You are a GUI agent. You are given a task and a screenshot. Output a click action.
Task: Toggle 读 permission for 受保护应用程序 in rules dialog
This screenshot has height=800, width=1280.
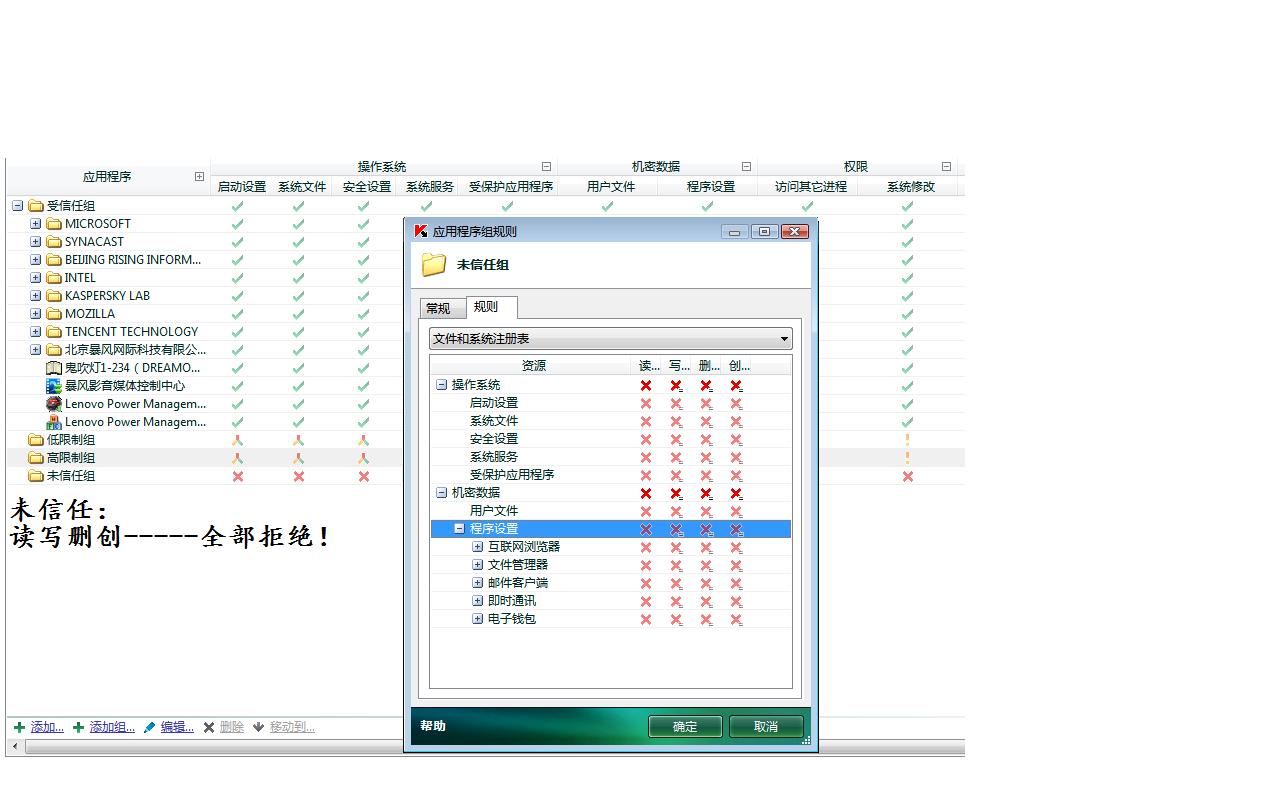click(x=646, y=476)
